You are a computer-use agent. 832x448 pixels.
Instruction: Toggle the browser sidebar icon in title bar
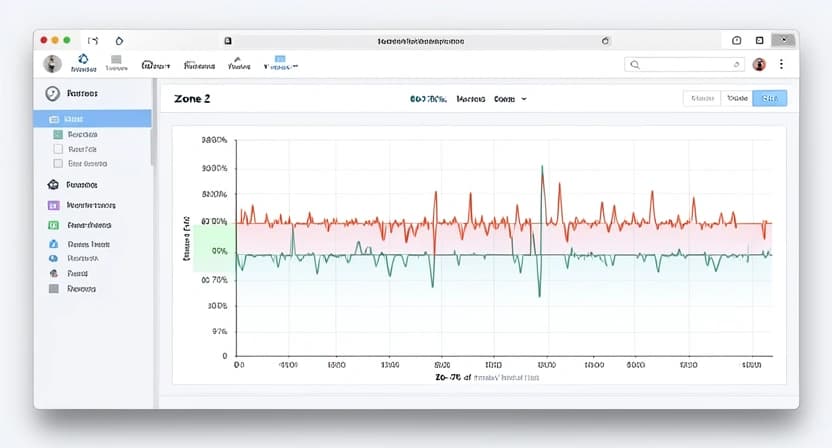93,41
